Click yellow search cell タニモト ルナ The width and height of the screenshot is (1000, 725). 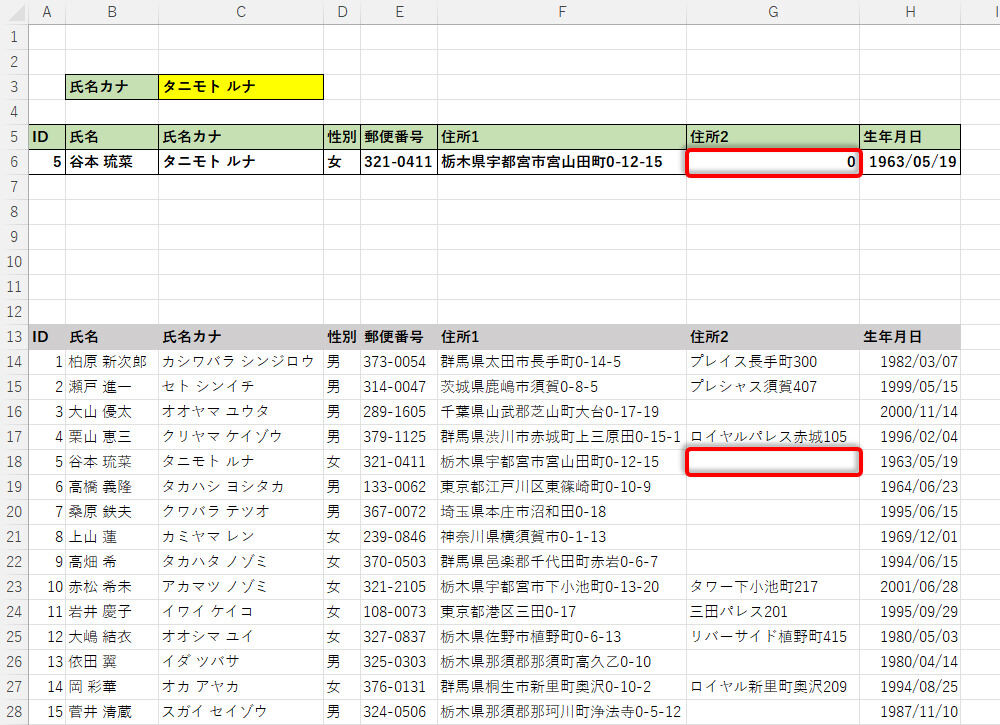pyautogui.click(x=241, y=87)
